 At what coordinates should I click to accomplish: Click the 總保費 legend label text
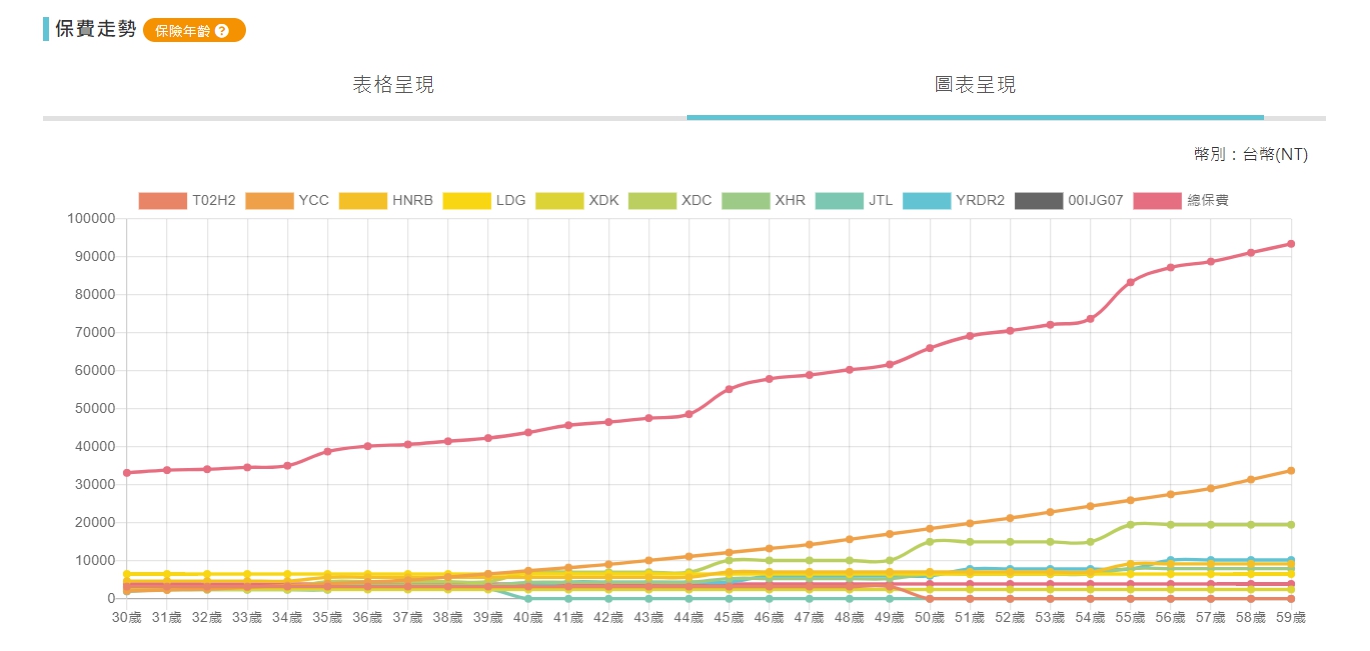(1208, 201)
